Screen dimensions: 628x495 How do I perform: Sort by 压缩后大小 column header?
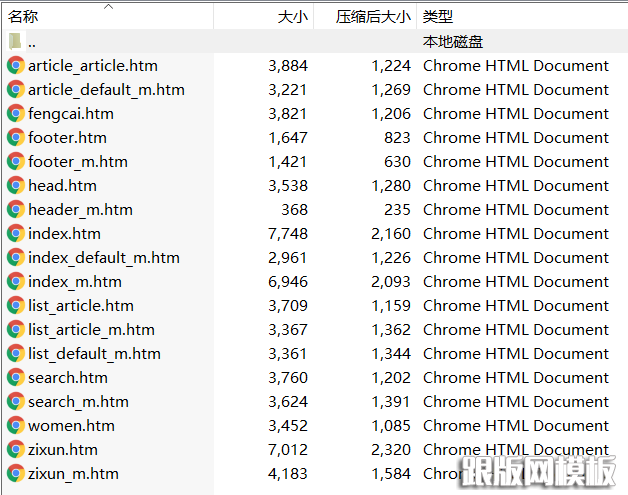point(373,17)
